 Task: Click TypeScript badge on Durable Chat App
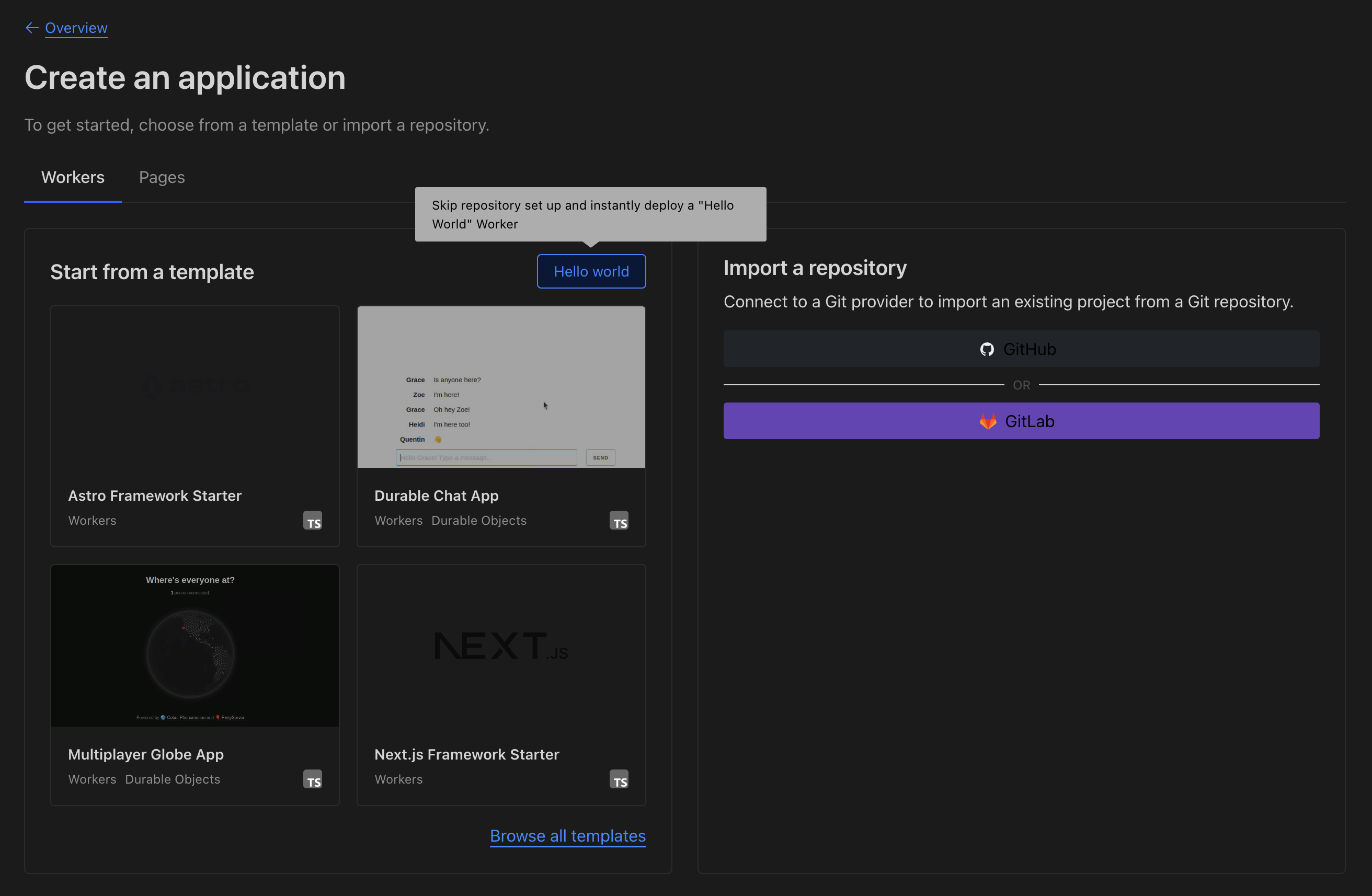point(619,520)
